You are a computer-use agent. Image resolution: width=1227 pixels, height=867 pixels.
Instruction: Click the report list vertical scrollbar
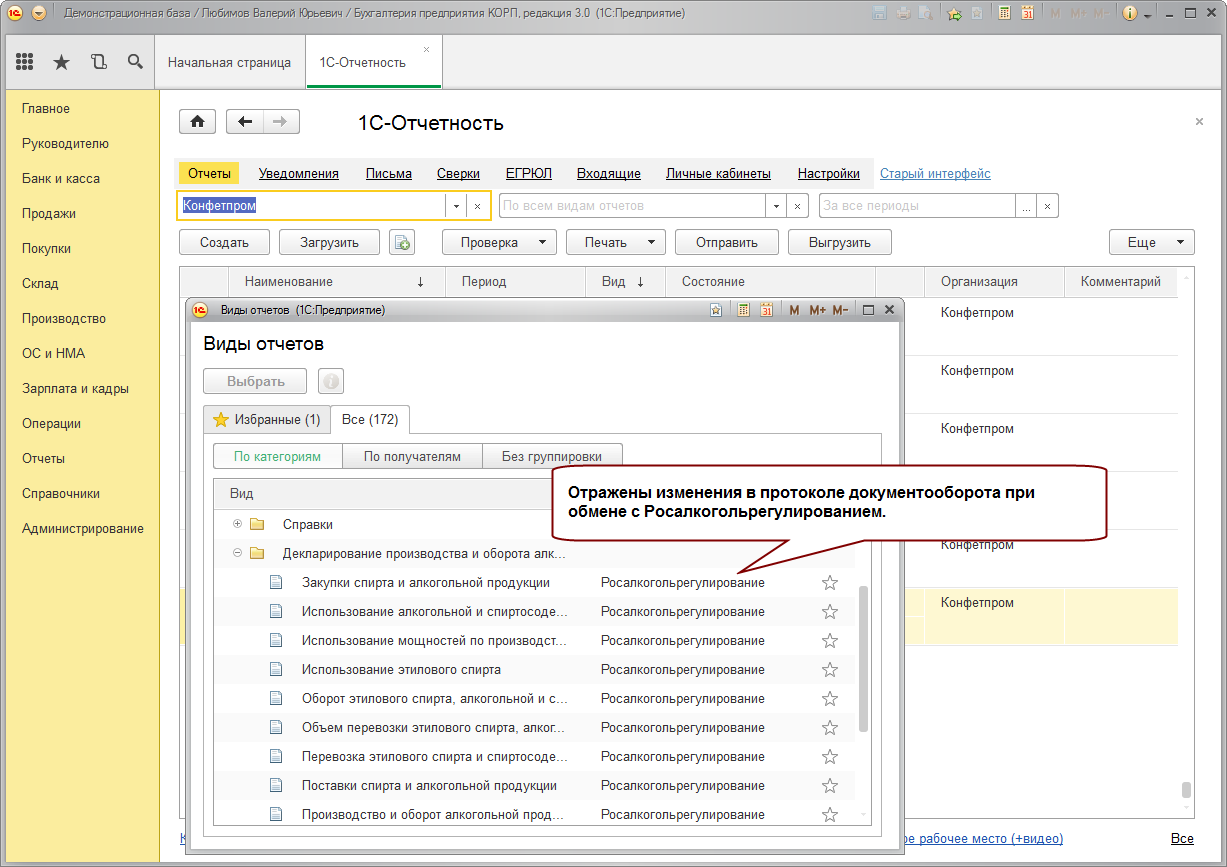(864, 660)
